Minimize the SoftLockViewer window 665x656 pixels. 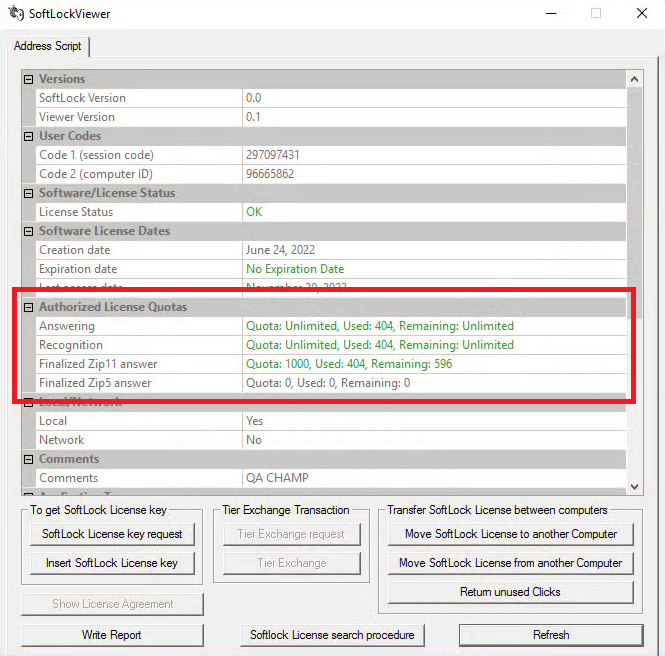551,13
